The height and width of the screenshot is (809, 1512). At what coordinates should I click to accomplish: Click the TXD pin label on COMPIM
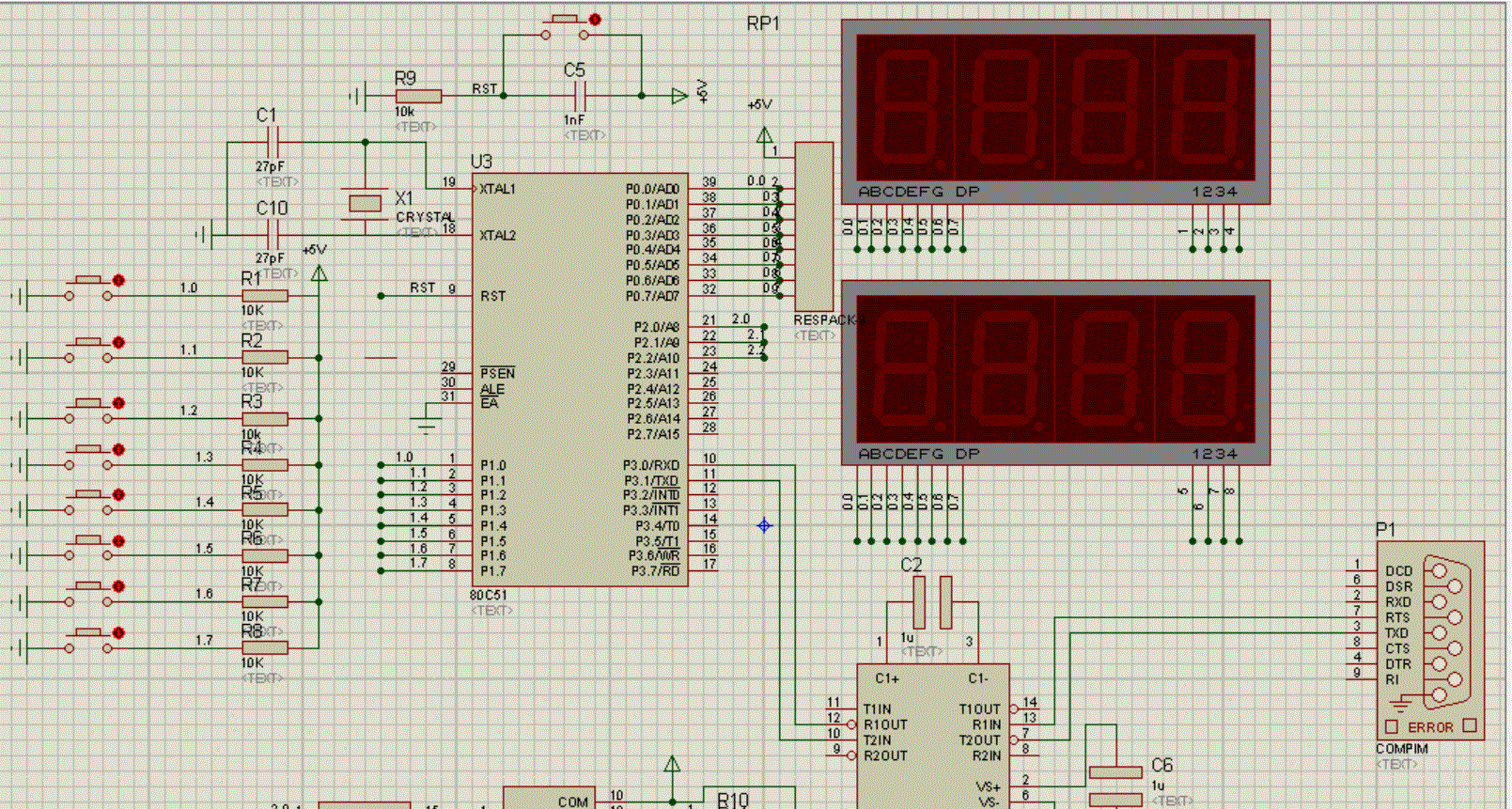[x=1397, y=633]
